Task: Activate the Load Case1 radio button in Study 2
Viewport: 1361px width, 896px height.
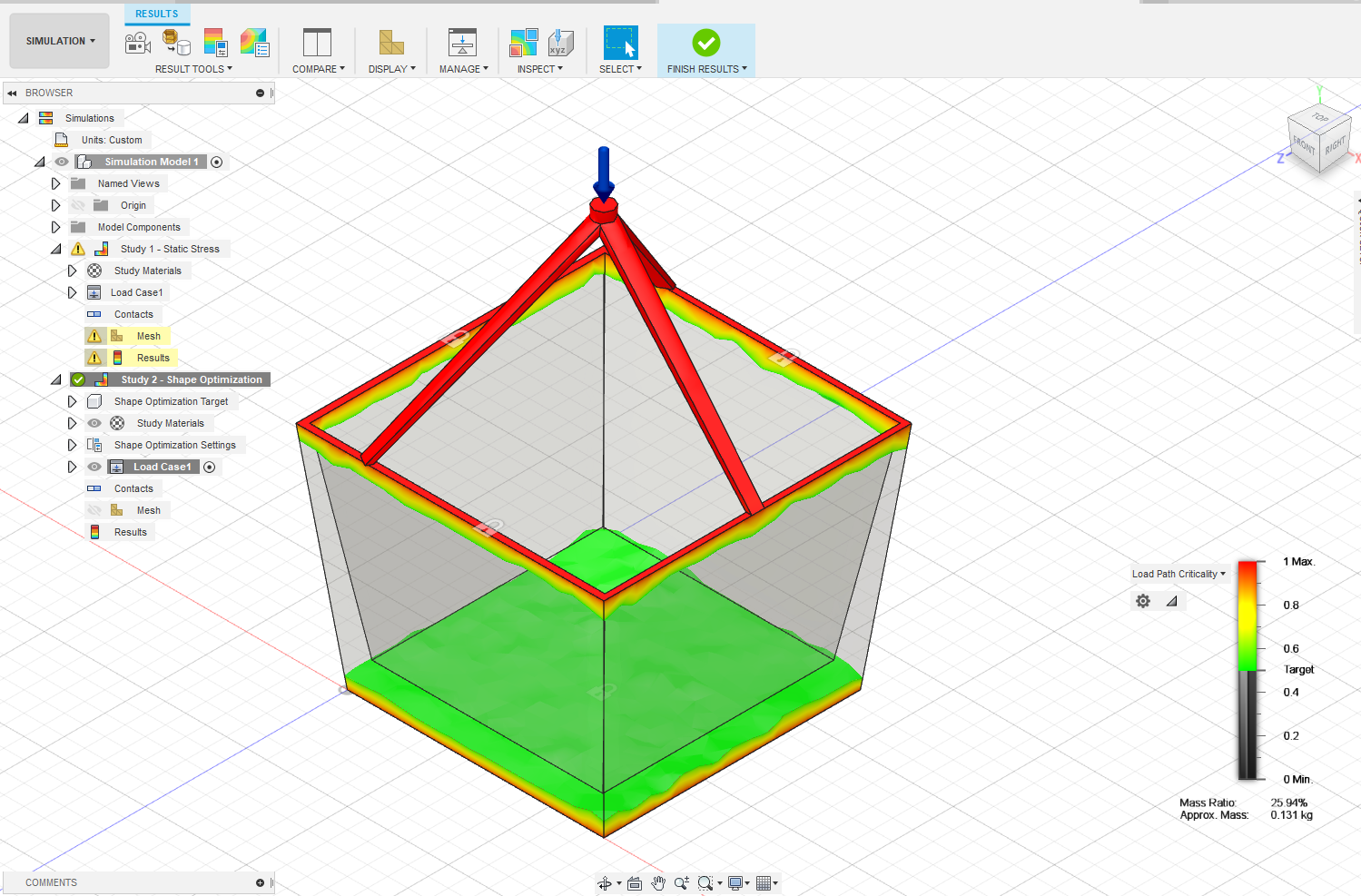Action: click(x=210, y=467)
